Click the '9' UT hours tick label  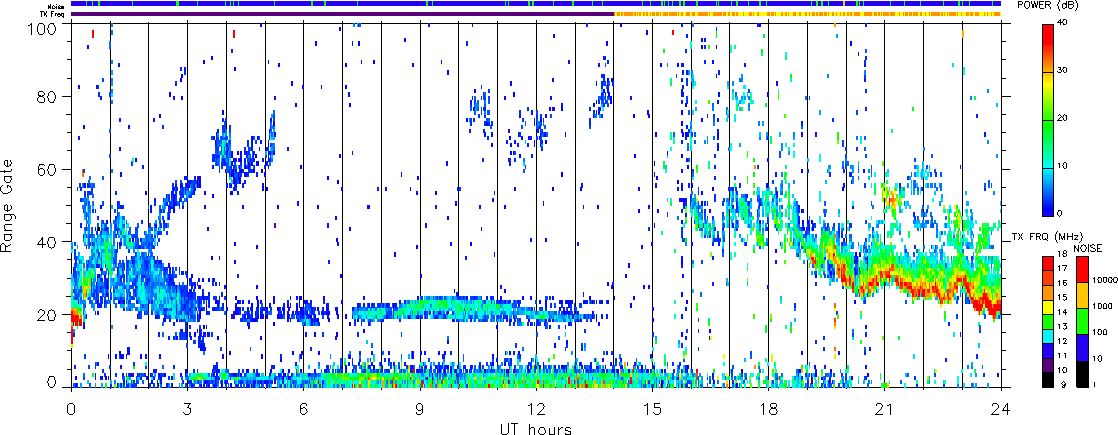tap(420, 407)
